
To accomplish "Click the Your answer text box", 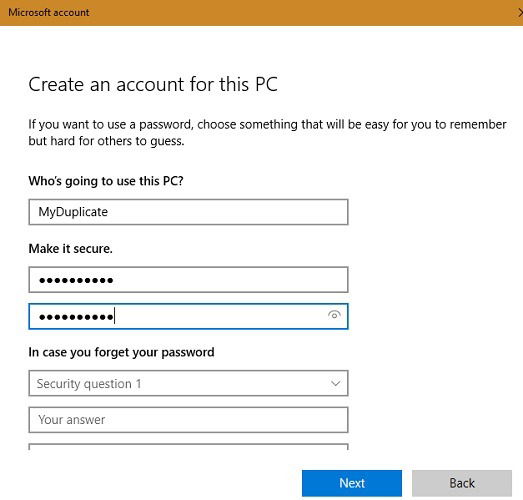I will pyautogui.click(x=188, y=420).
